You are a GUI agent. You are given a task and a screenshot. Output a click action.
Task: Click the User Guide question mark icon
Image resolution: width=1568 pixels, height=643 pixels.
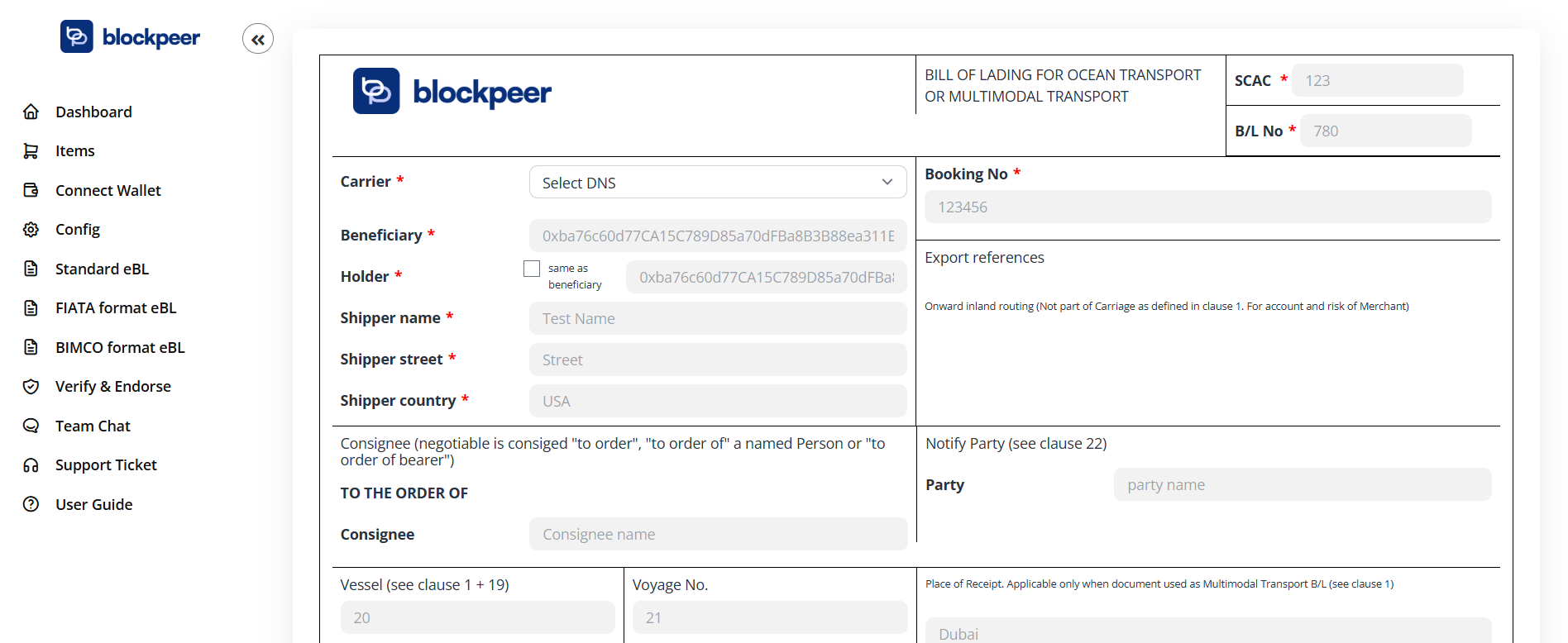point(31,504)
